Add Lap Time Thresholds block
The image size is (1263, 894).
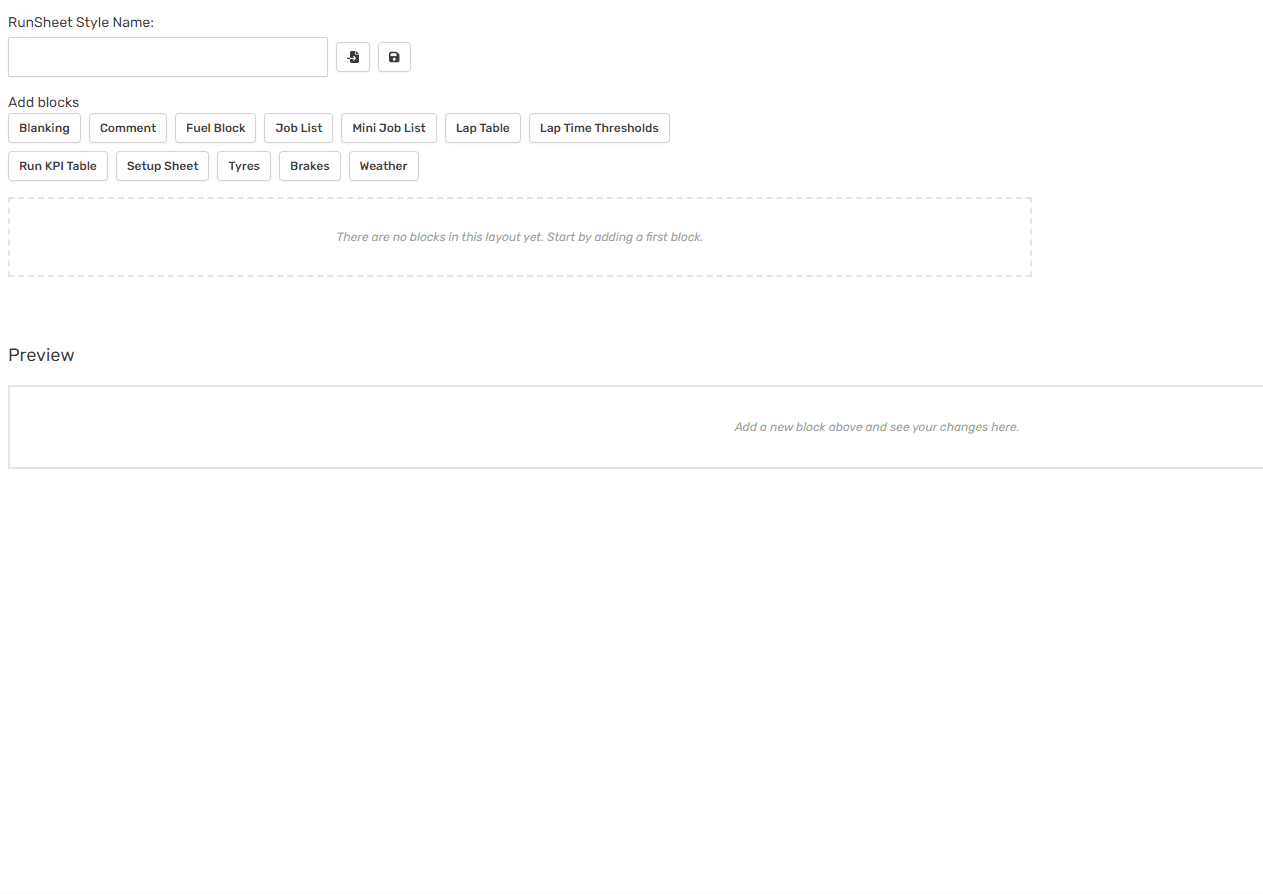click(x=599, y=128)
